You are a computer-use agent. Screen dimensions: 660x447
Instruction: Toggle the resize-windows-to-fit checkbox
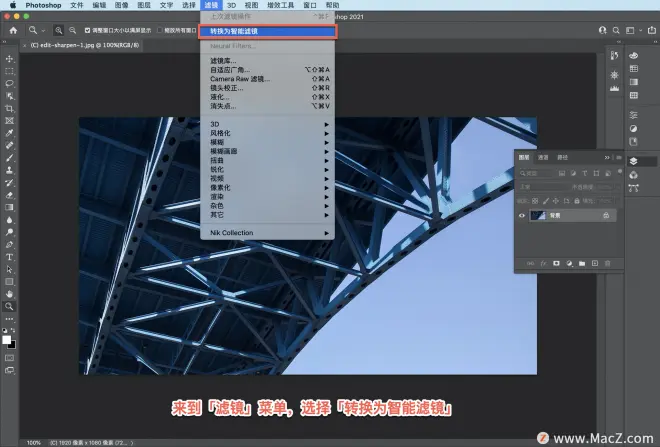(88, 30)
